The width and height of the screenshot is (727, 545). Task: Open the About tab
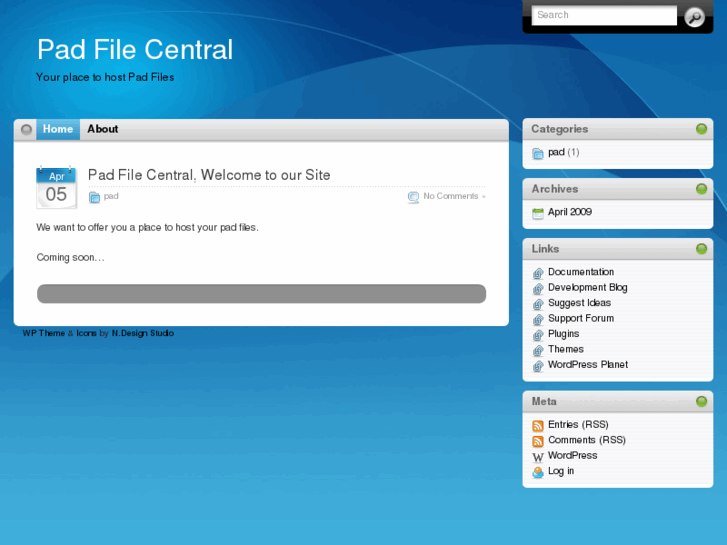tap(102, 129)
